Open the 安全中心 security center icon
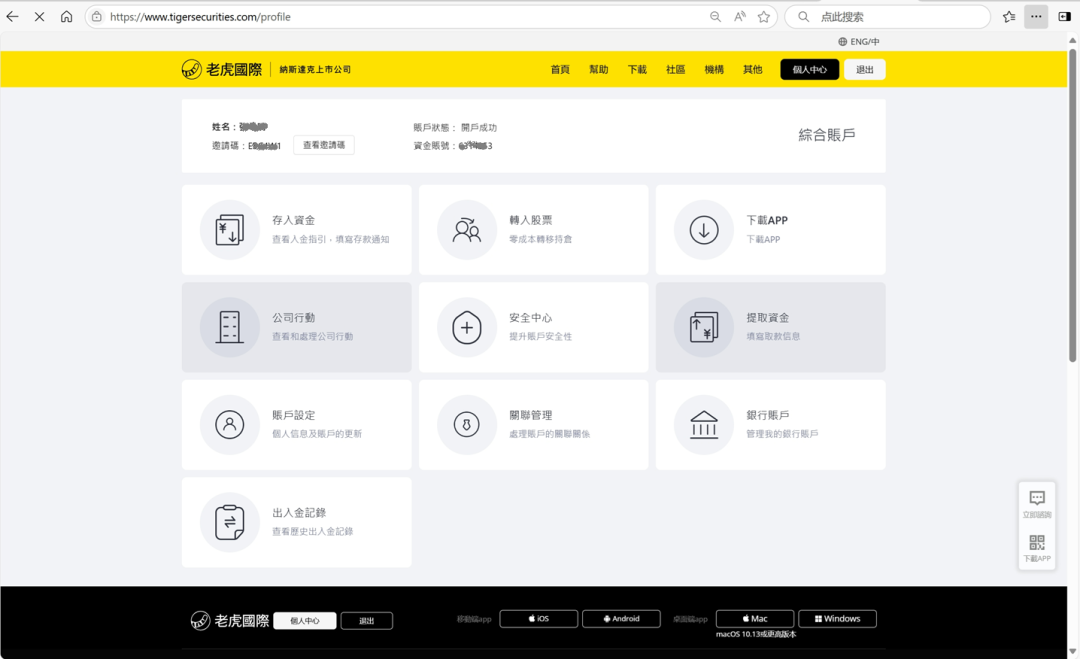Screen dimensions: 1080x659 [x=467, y=327]
